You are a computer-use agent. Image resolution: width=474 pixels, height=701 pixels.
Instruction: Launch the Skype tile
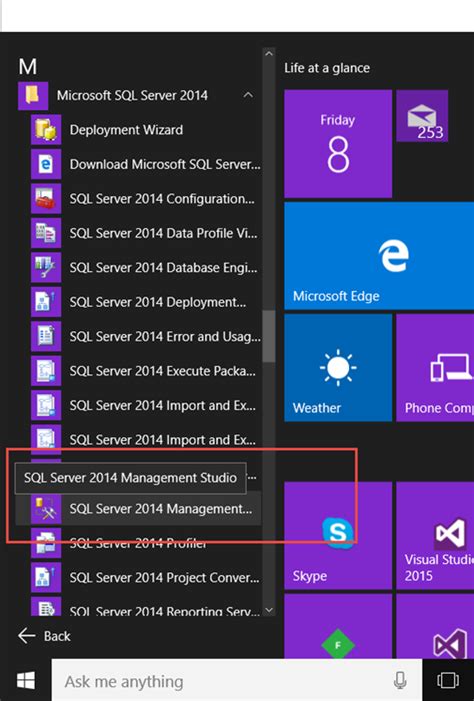[338, 536]
